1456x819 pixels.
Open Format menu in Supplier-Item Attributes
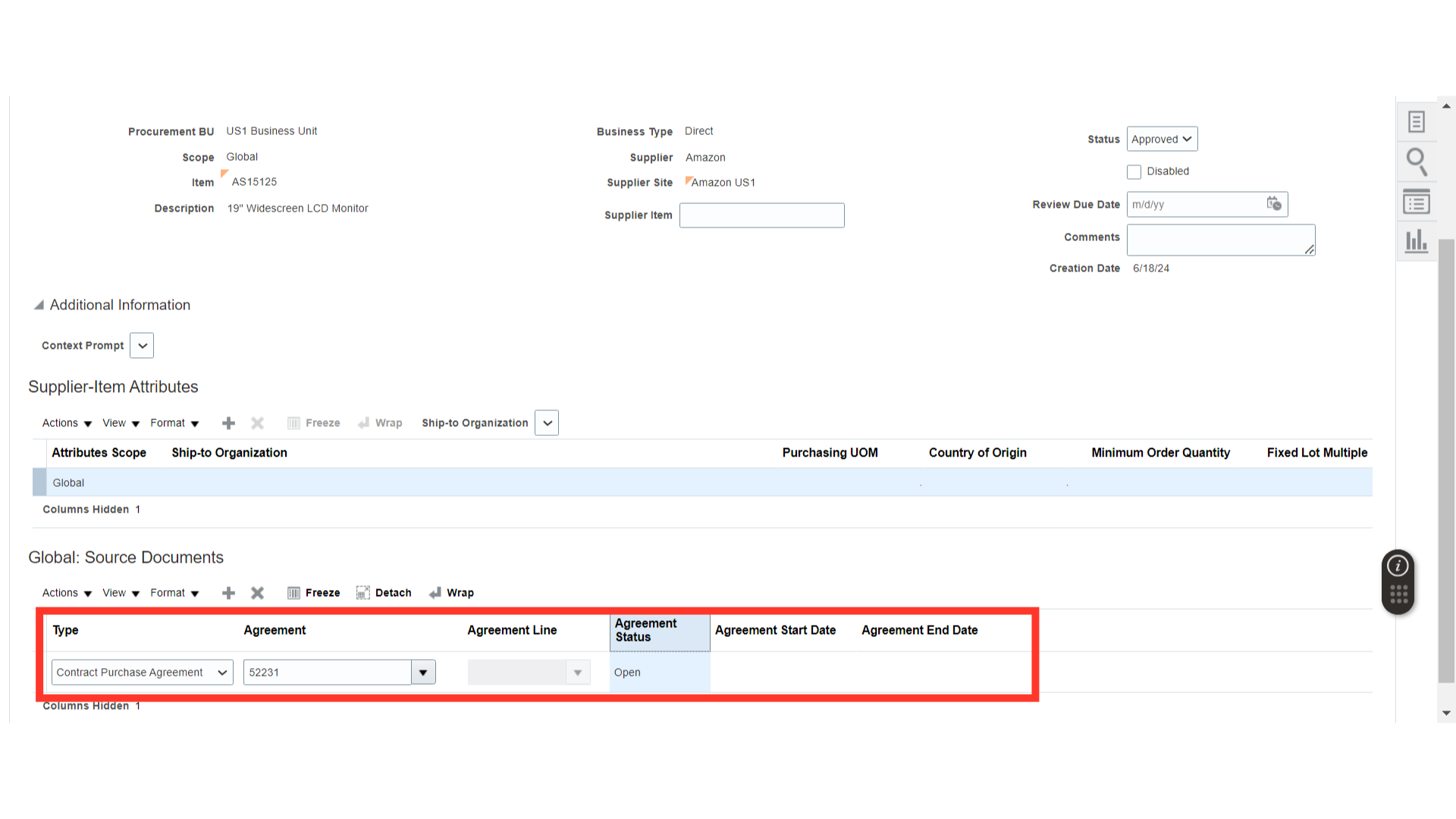(174, 423)
